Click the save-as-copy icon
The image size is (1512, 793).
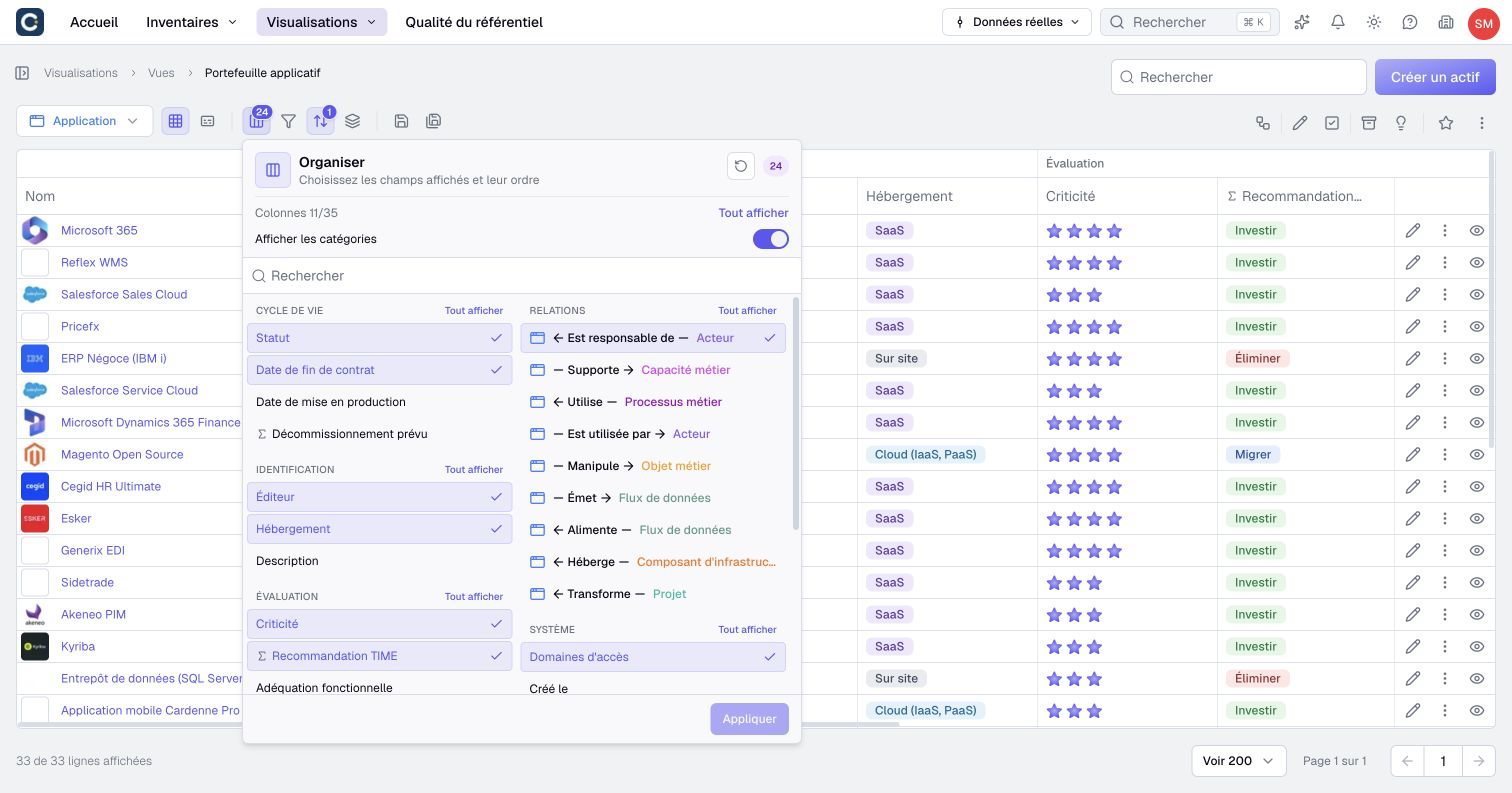click(x=433, y=121)
